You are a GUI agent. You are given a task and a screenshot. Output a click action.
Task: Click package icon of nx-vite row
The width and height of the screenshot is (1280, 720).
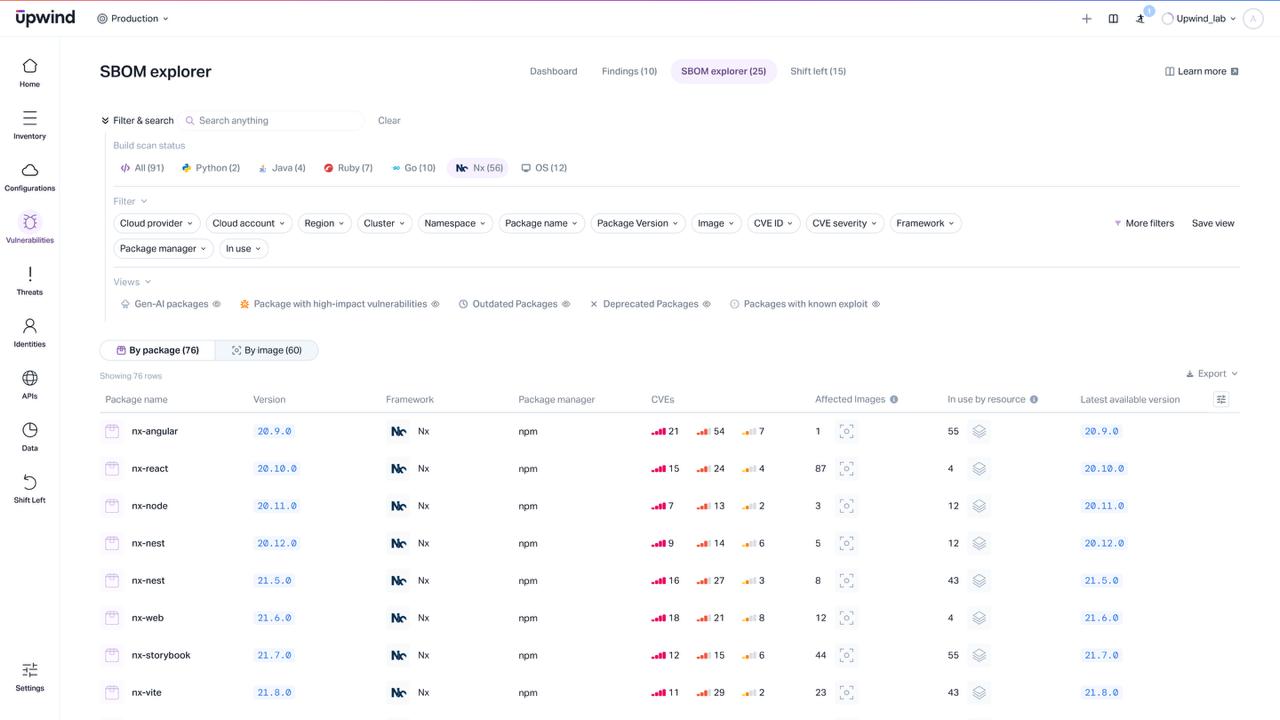click(x=113, y=692)
